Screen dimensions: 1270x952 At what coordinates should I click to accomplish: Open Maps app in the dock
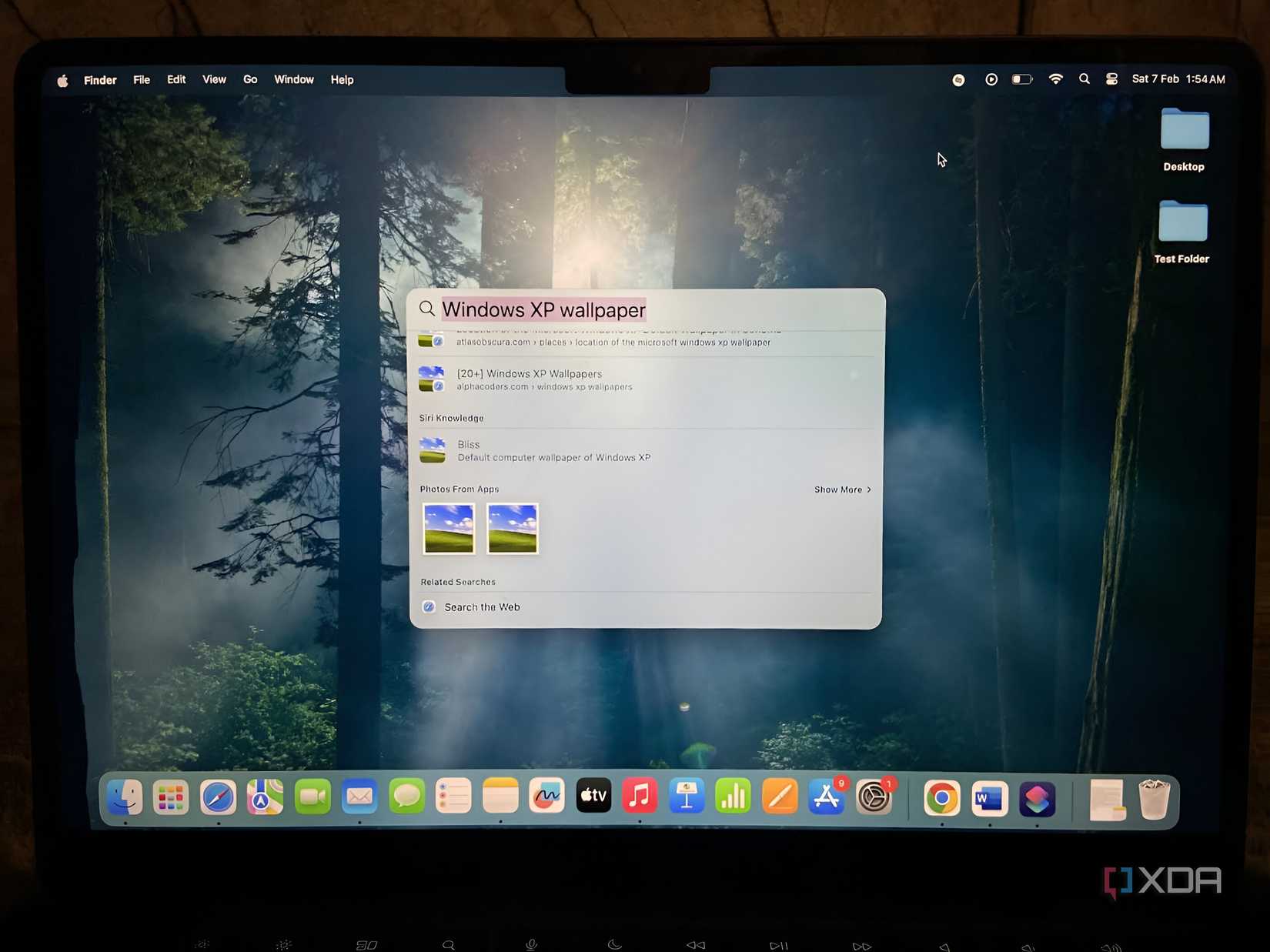pos(265,797)
